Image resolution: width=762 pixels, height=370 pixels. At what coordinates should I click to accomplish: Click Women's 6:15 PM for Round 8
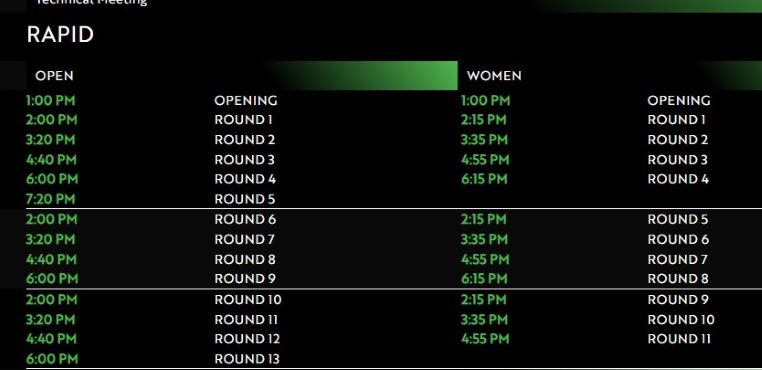point(484,279)
